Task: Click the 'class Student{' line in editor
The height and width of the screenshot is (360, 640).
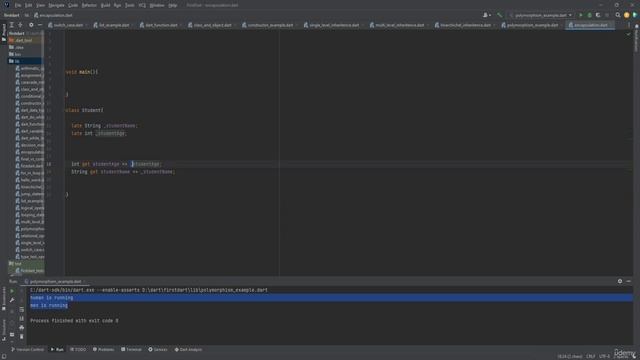Action: (84, 110)
